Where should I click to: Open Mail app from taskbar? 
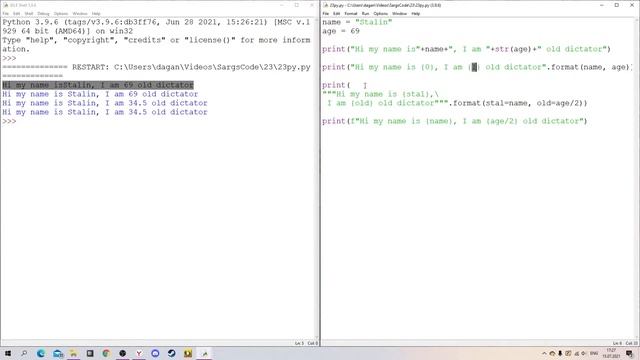58,353
